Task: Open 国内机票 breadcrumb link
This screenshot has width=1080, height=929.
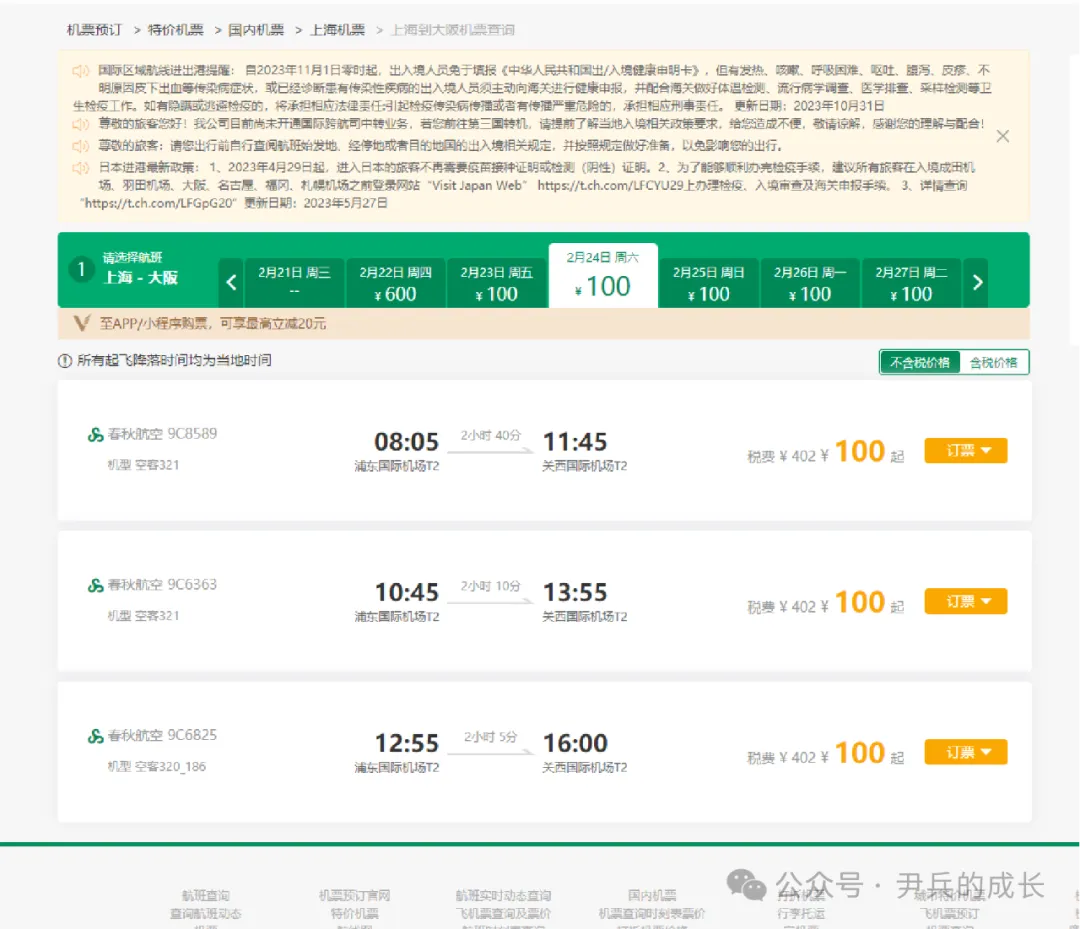Action: pyautogui.click(x=256, y=30)
